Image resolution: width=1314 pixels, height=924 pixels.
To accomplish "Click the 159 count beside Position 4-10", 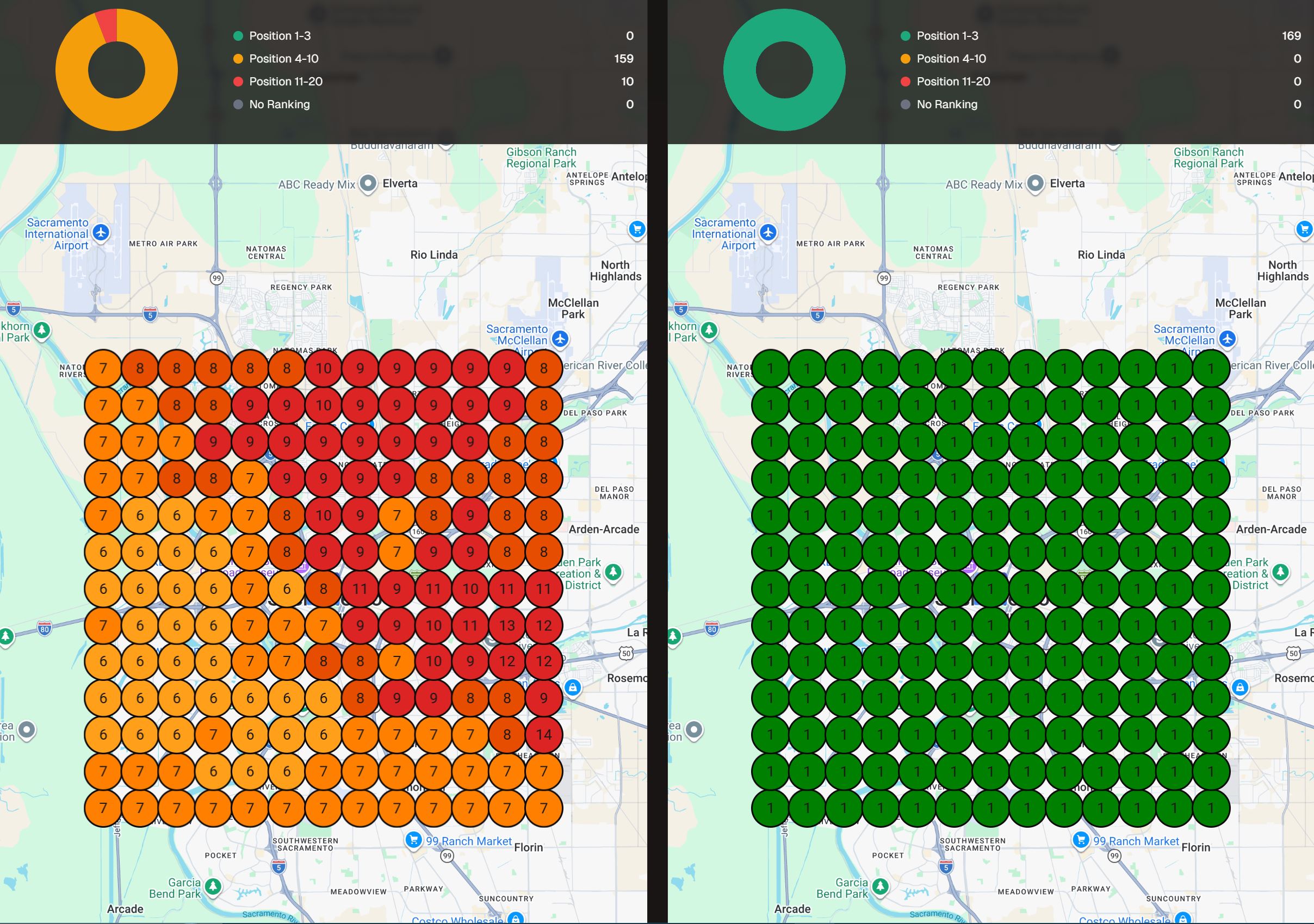I will pyautogui.click(x=624, y=58).
